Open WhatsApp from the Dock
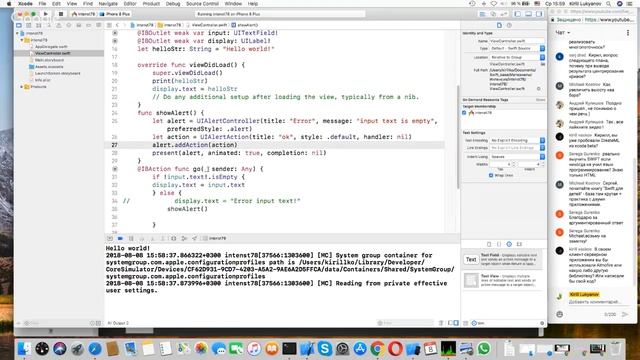 point(484,349)
